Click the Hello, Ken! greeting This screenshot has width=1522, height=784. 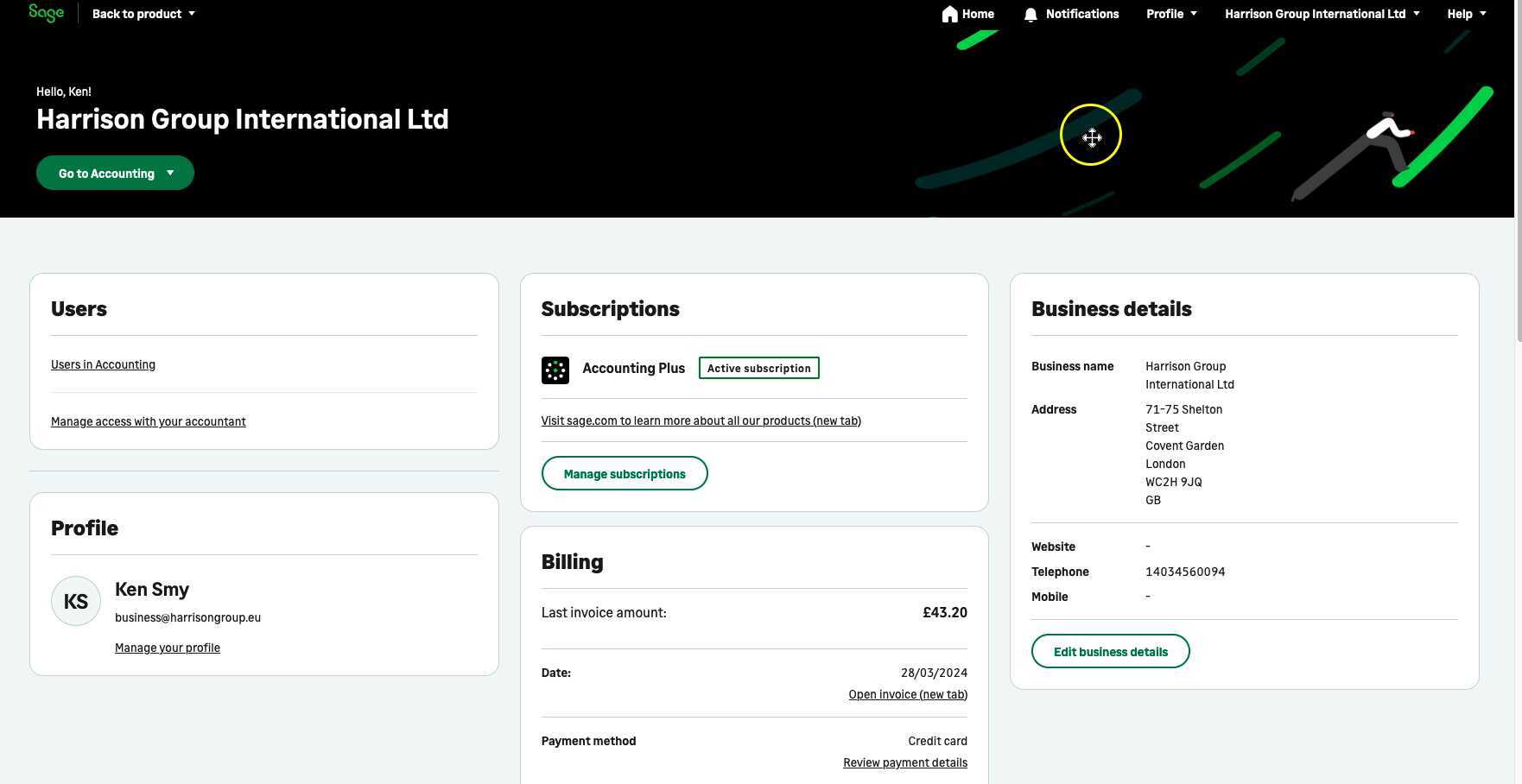[64, 92]
